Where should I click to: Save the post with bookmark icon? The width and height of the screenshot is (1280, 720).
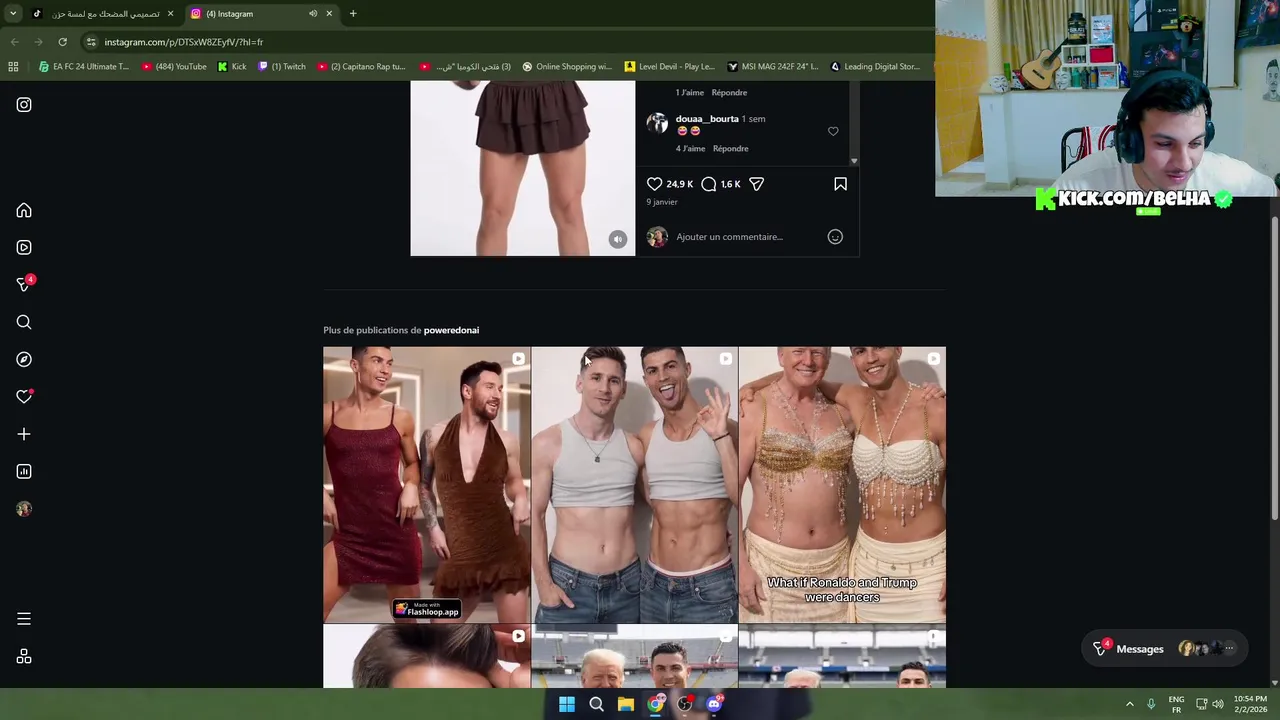840,184
